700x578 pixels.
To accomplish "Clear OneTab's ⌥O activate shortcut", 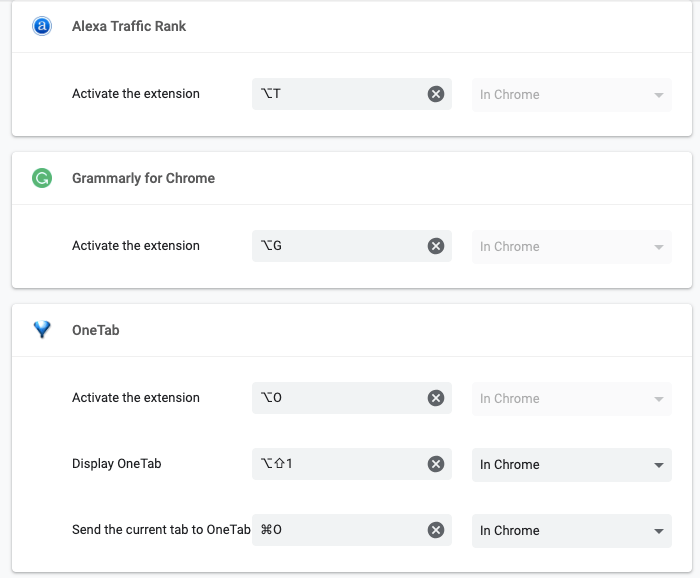I will coord(436,398).
